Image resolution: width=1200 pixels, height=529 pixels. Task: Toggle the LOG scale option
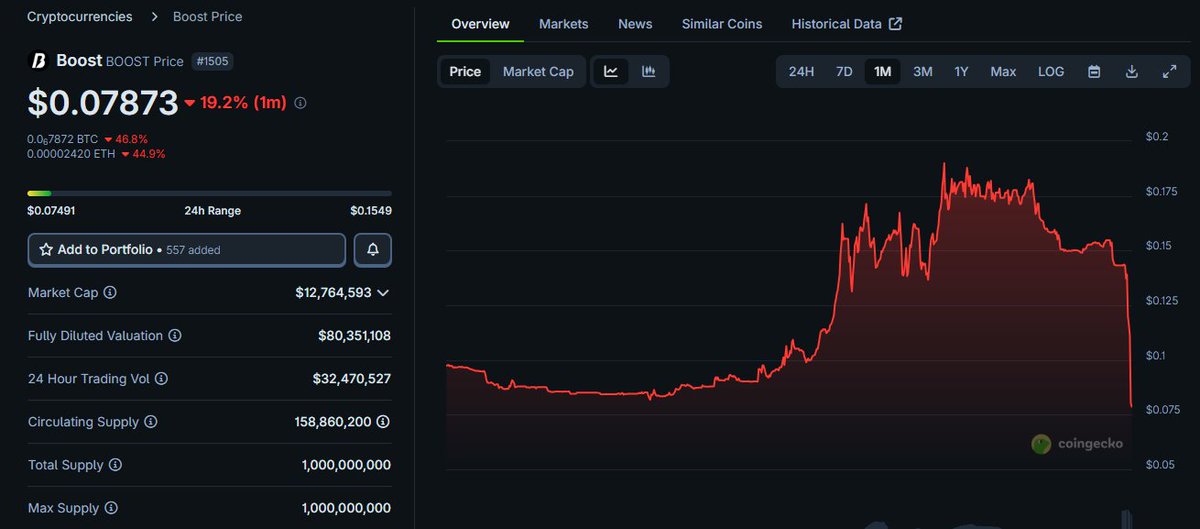tap(1051, 71)
